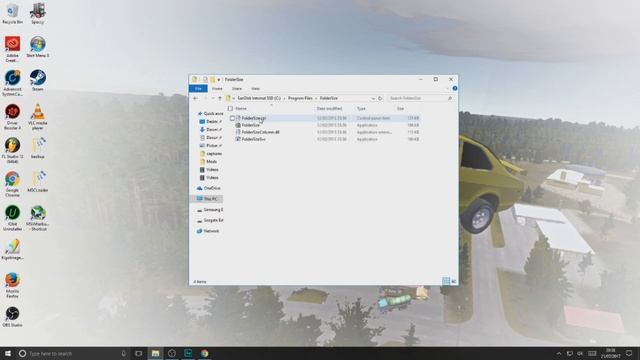Open the IObit Uninstaller desktop icon

[12, 218]
